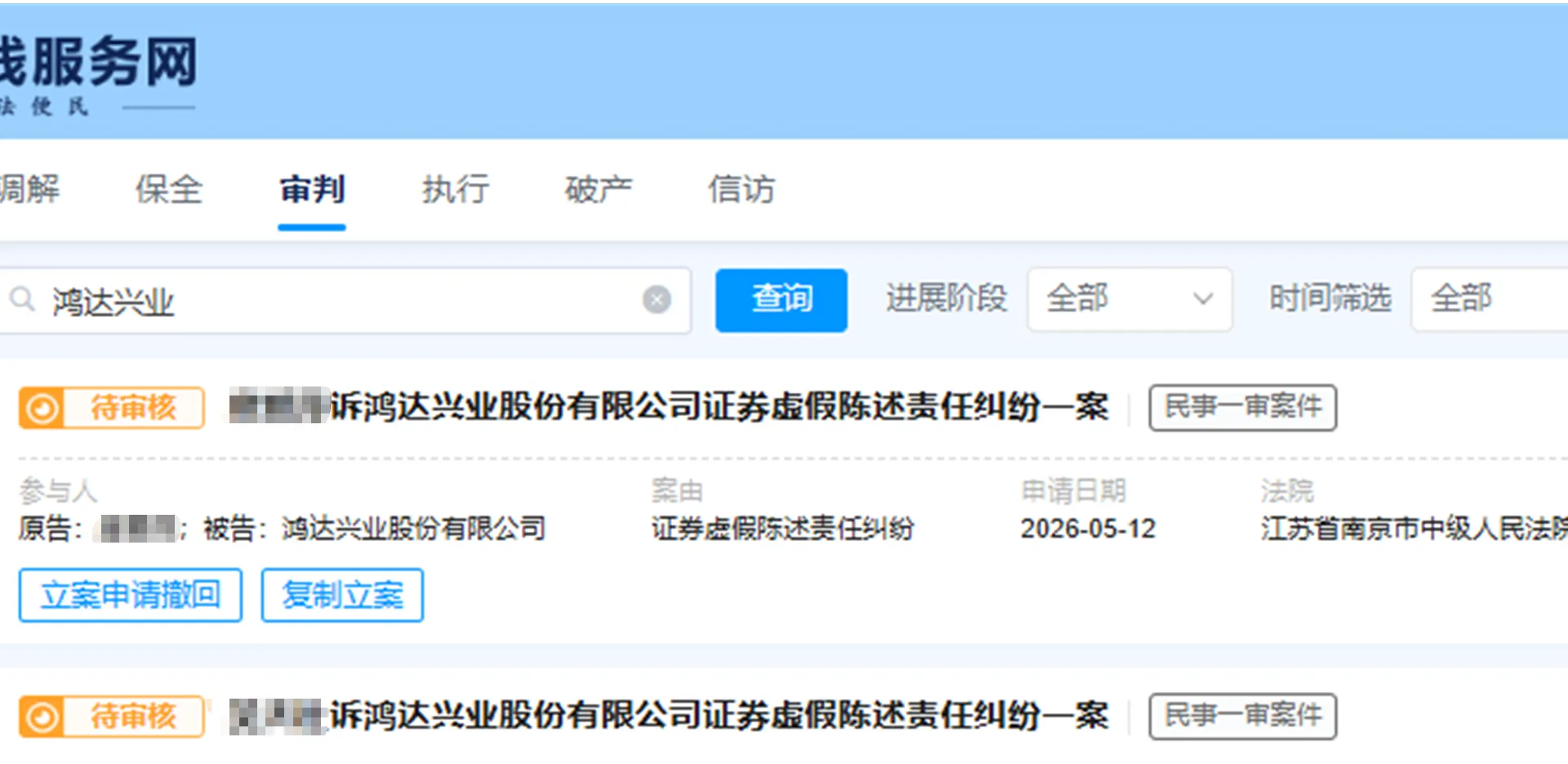Switch to the 保全 tab
The height and width of the screenshot is (764, 1568).
click(x=168, y=190)
